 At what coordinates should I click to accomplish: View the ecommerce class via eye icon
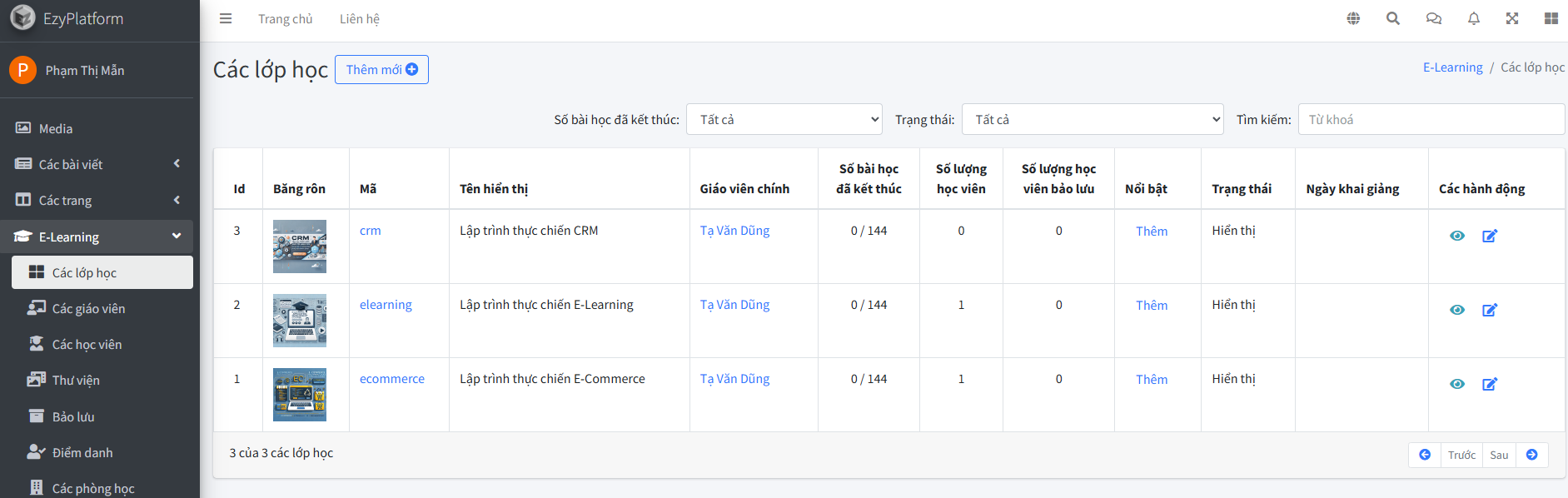click(1456, 384)
